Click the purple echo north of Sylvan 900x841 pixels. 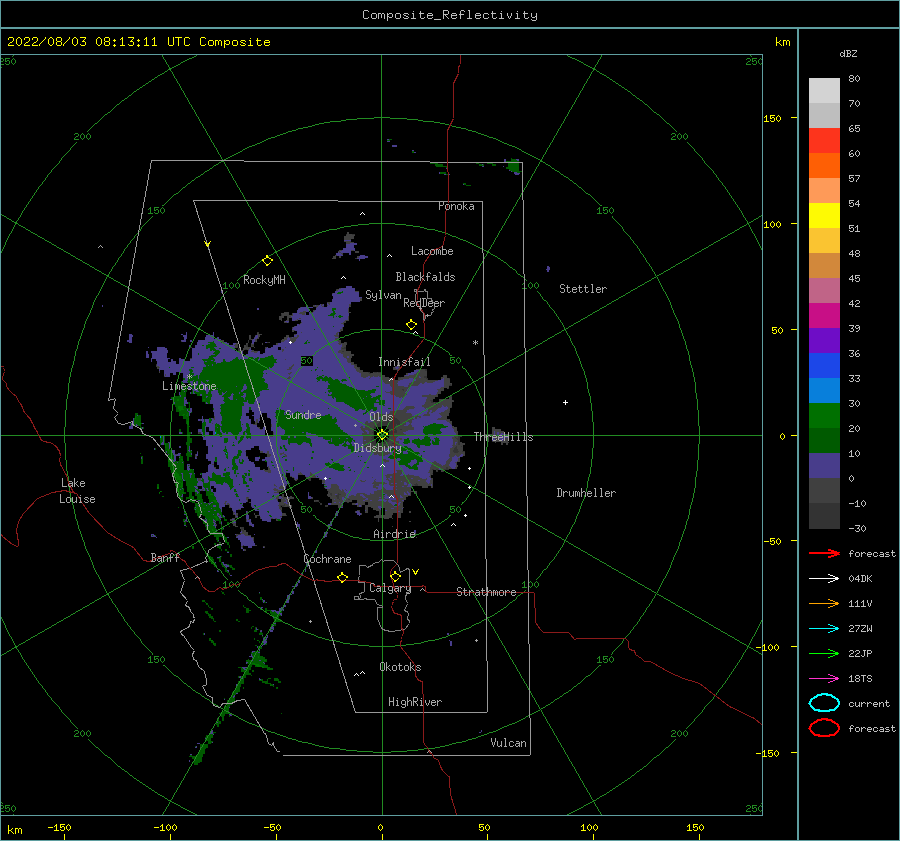click(x=347, y=248)
